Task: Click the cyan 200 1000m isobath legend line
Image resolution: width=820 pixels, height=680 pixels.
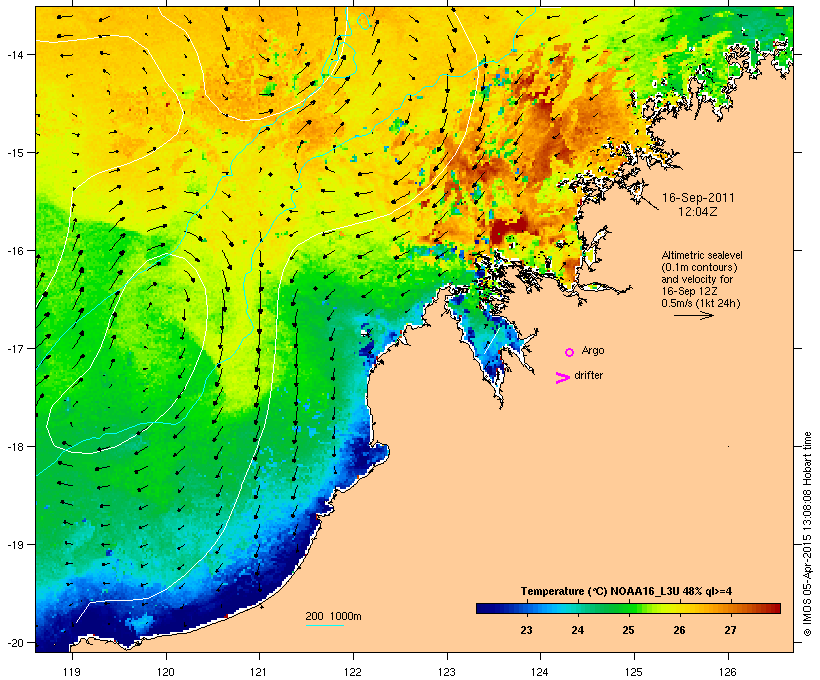Action: tap(324, 625)
